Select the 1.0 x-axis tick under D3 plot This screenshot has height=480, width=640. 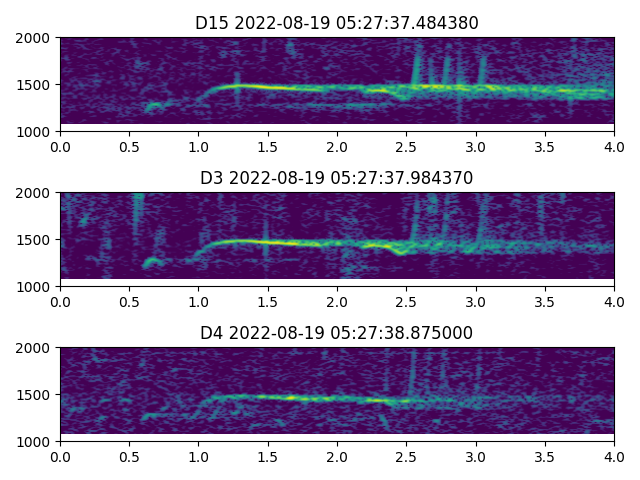(x=199, y=301)
